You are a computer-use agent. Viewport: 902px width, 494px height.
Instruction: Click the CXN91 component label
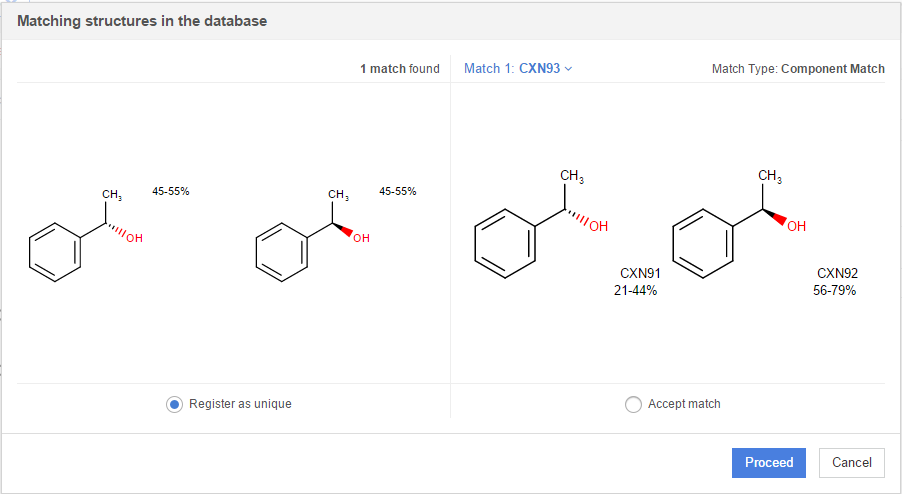pyautogui.click(x=640, y=273)
